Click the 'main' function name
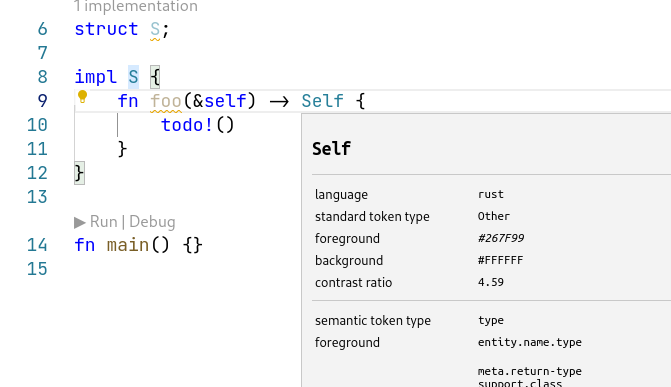The width and height of the screenshot is (671, 387). pos(128,245)
